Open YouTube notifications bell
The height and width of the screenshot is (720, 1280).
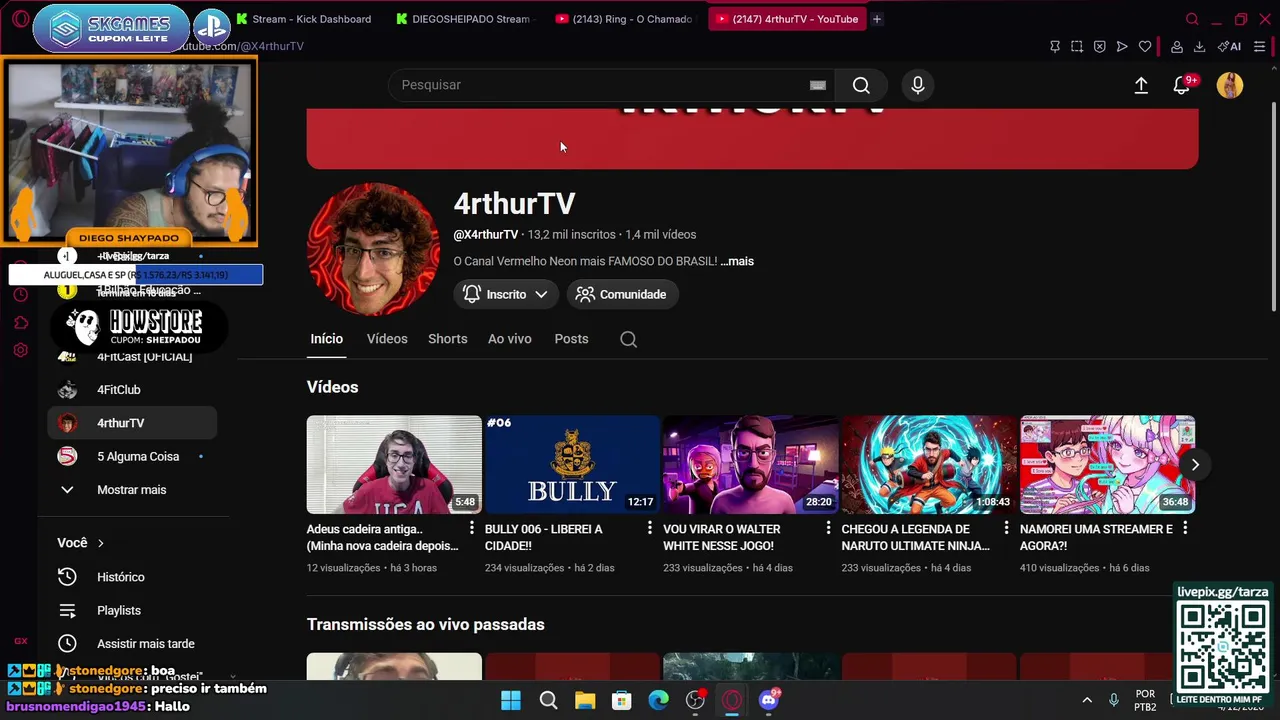[1182, 85]
